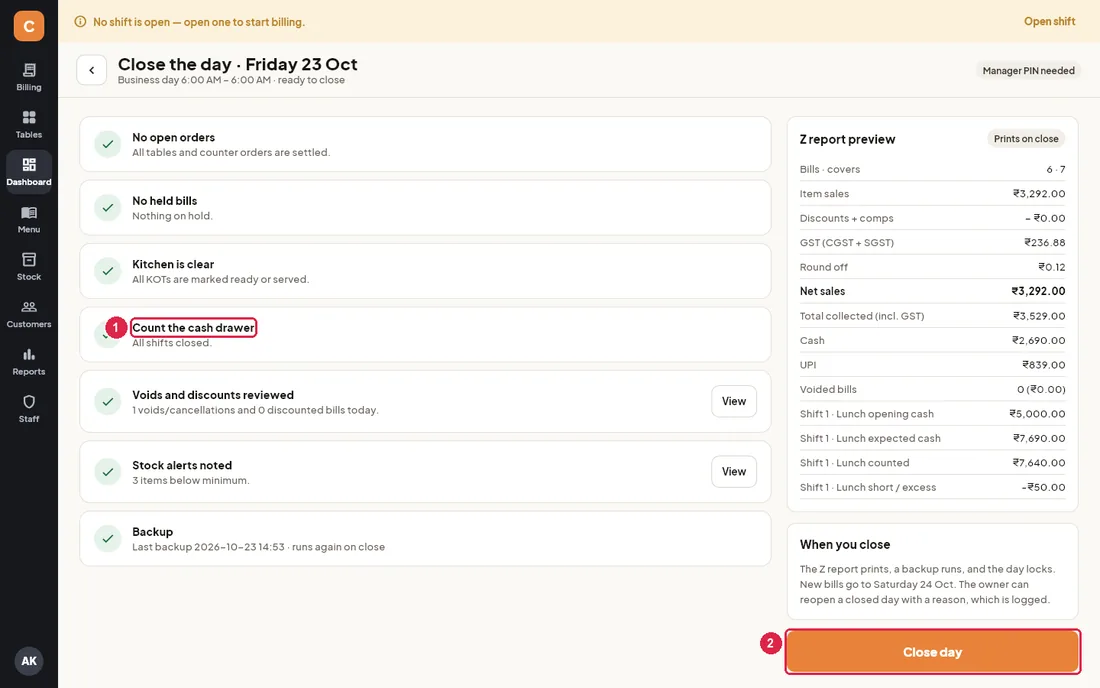1100x688 pixels.
Task: Open the Menu book icon
Action: point(29,213)
